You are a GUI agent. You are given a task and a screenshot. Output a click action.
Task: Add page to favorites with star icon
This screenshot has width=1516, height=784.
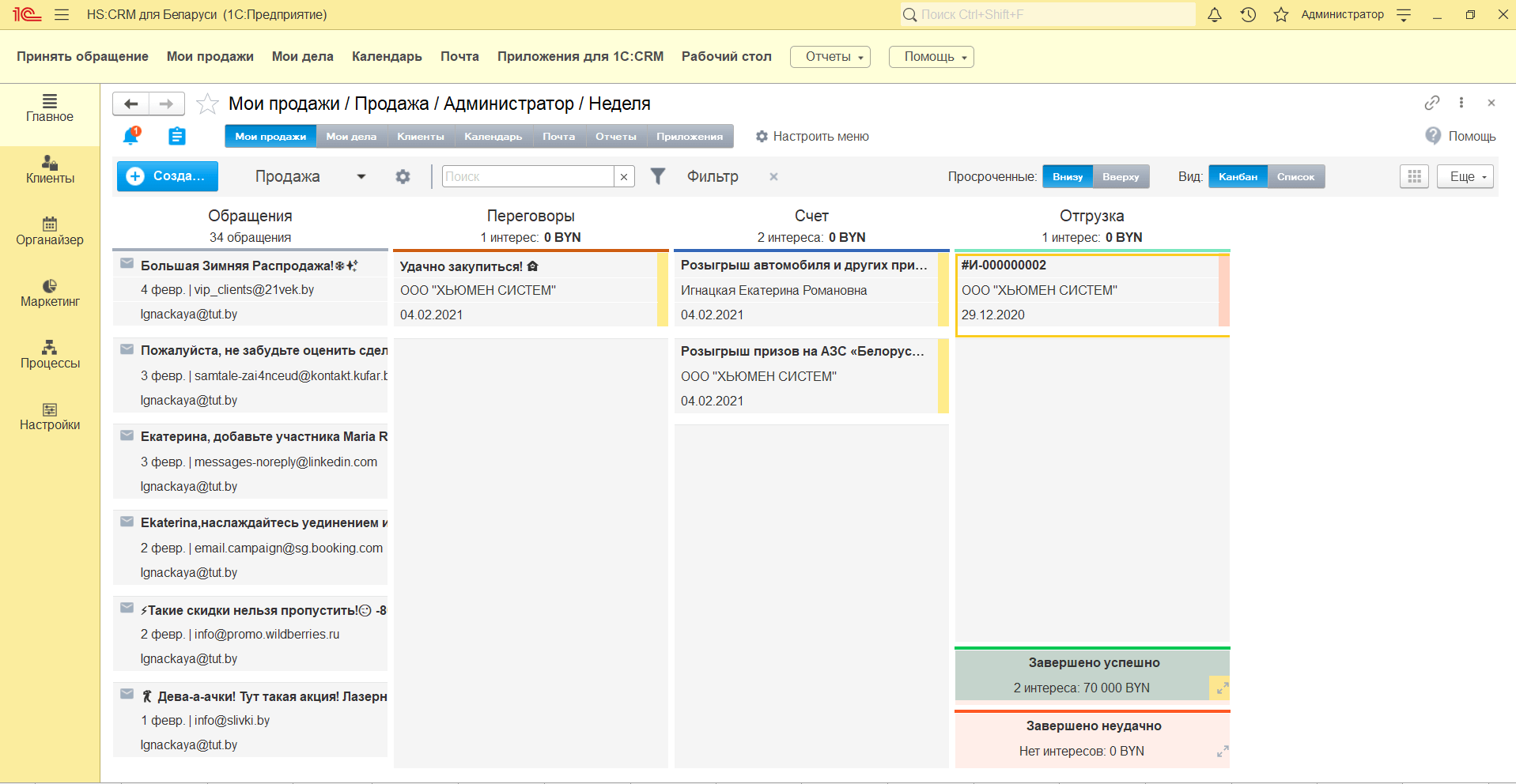207,104
